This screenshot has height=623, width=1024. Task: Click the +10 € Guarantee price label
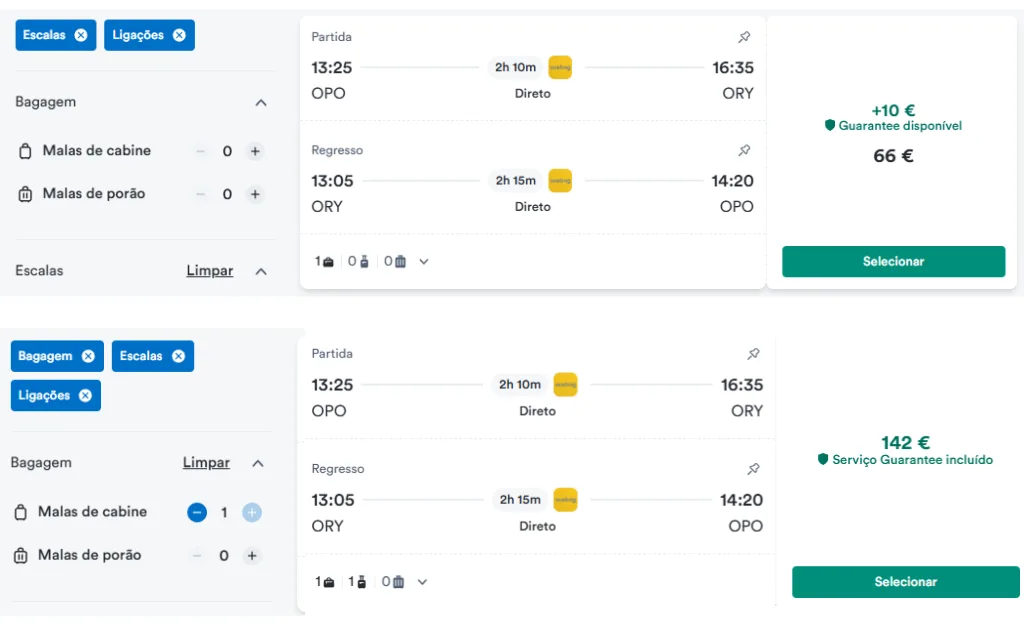coord(893,110)
